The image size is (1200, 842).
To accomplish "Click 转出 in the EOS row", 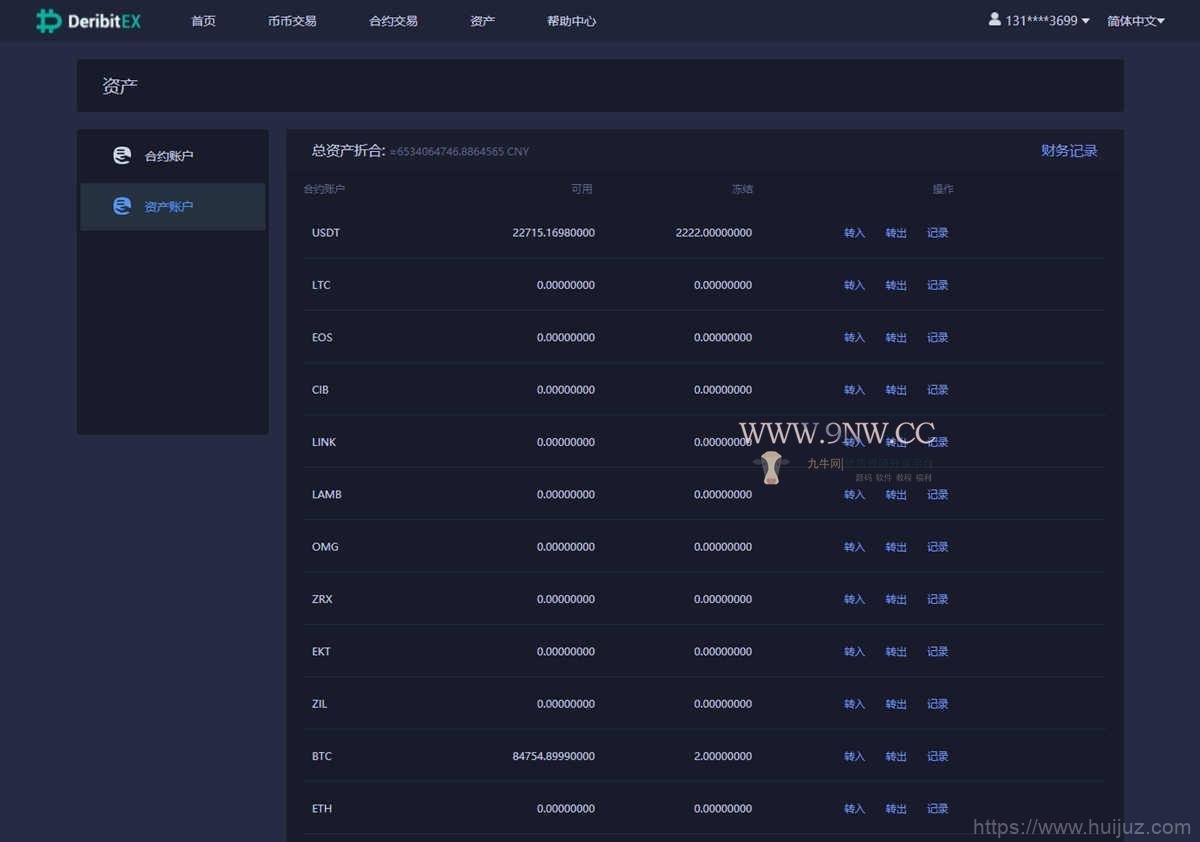I will 896,337.
